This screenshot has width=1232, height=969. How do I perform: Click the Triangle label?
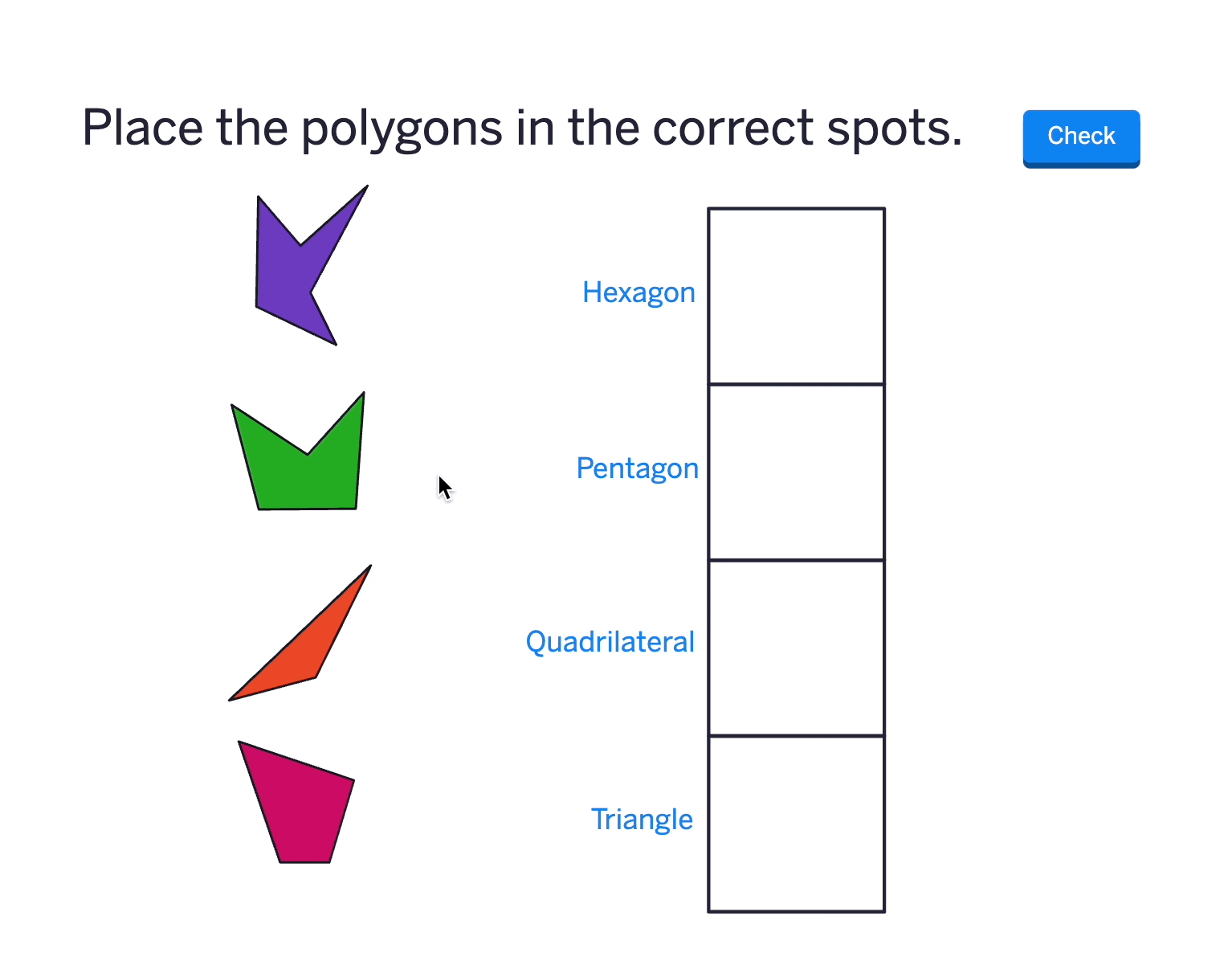(x=642, y=819)
